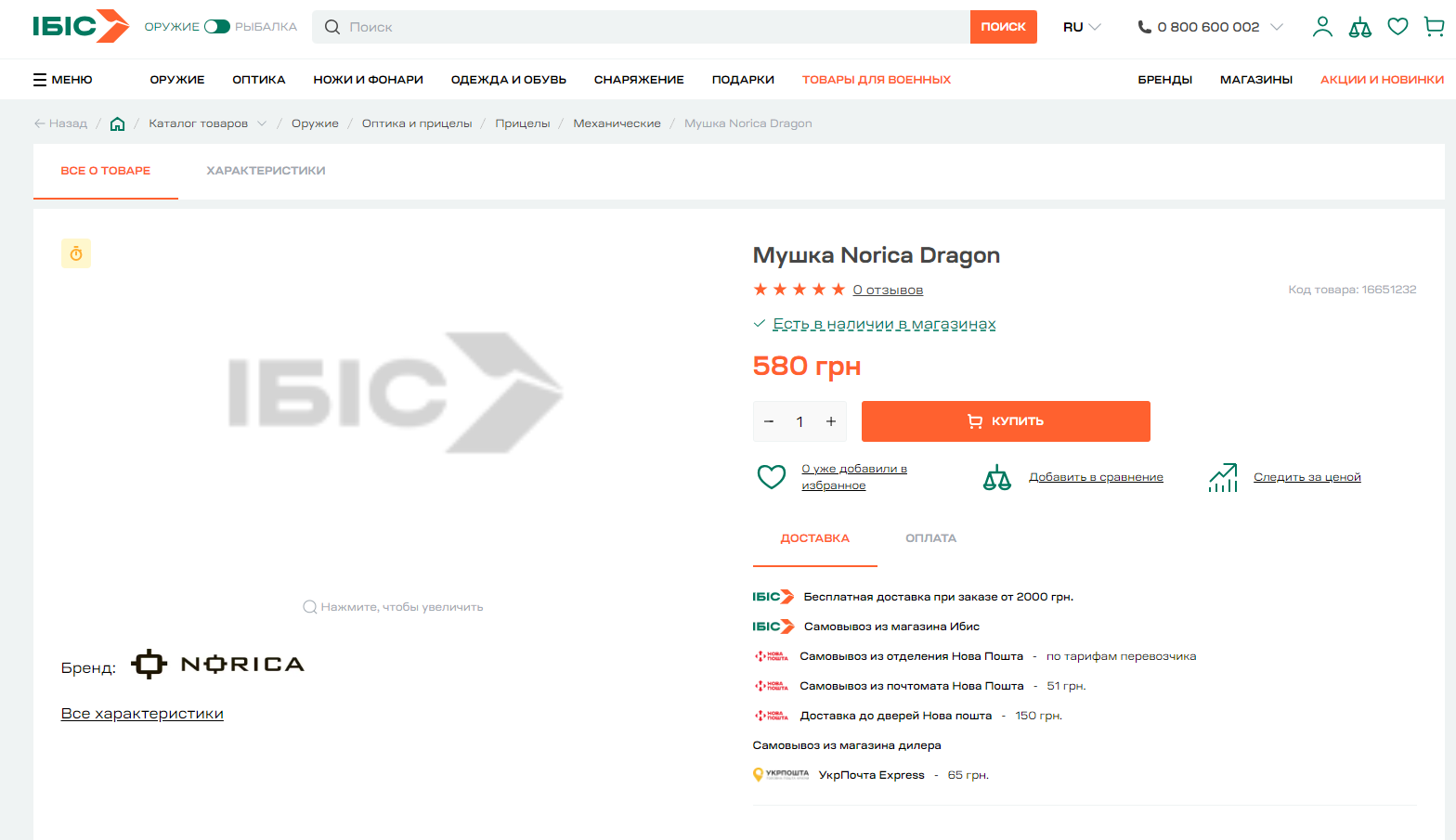
Task: Click the heart icon to add to favorites
Action: tap(771, 477)
